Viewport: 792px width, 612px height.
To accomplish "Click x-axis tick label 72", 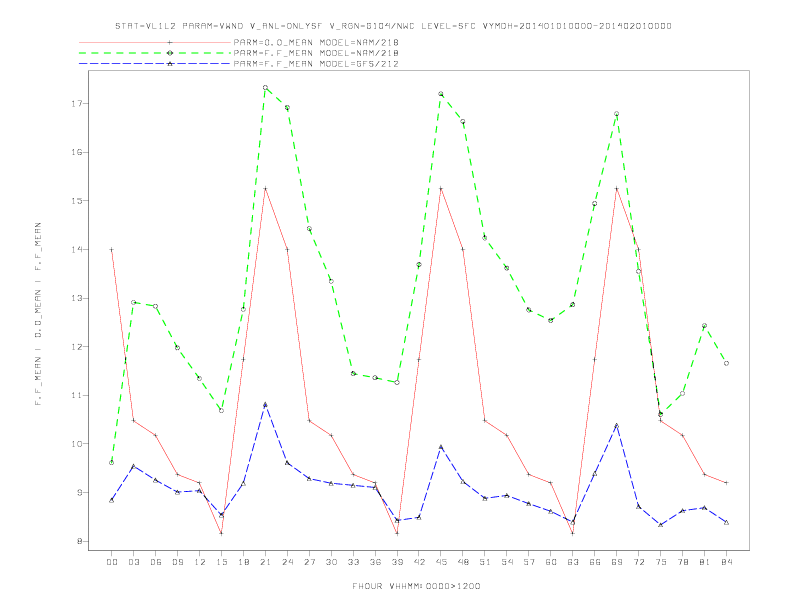I will [638, 562].
